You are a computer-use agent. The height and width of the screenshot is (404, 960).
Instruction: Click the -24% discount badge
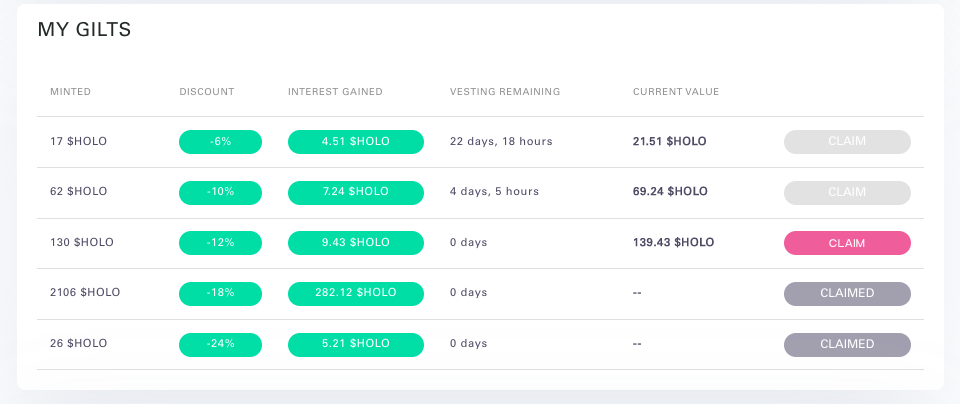pos(220,344)
